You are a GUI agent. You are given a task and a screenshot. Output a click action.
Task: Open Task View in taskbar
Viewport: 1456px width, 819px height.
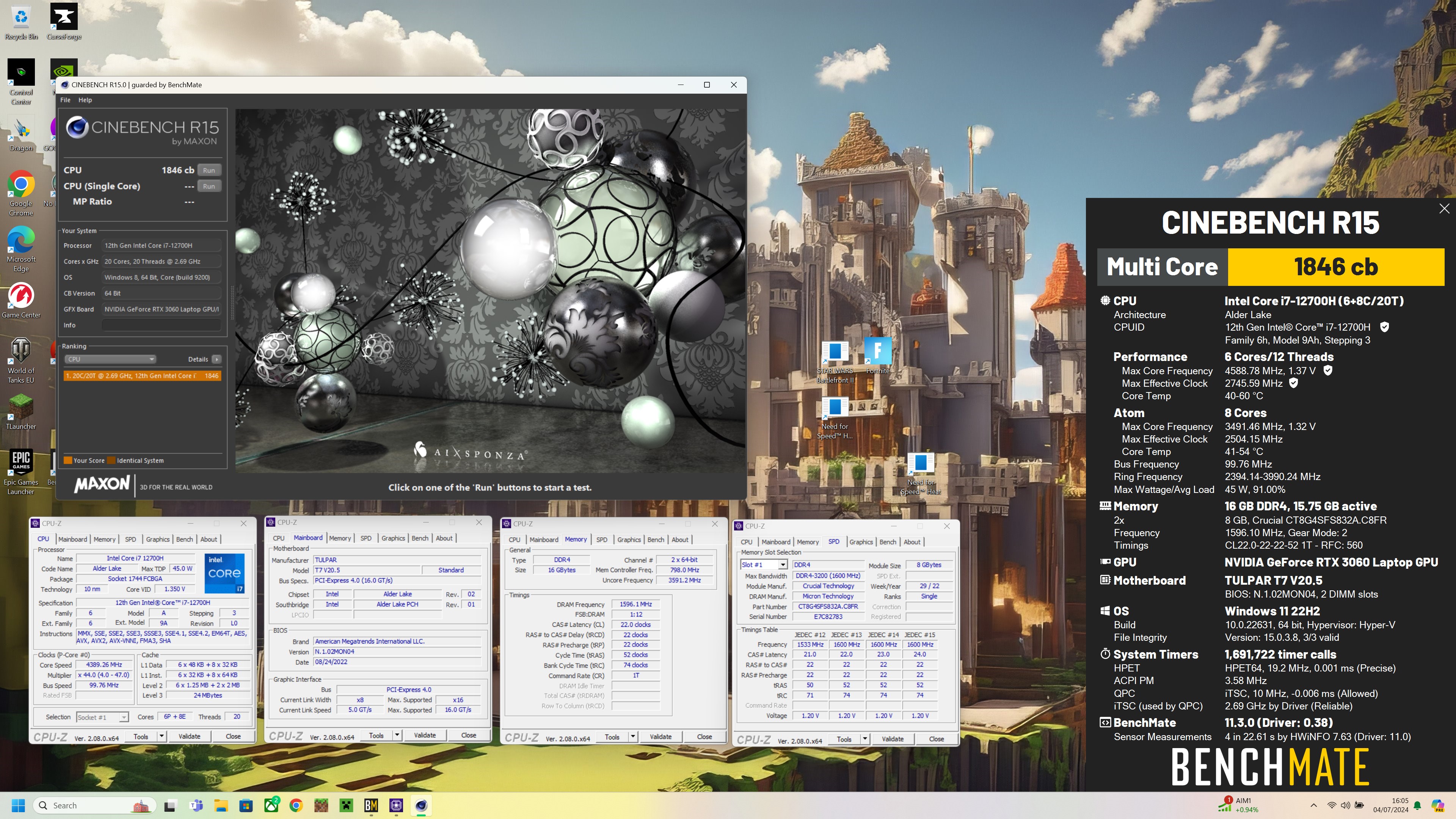pos(169,805)
